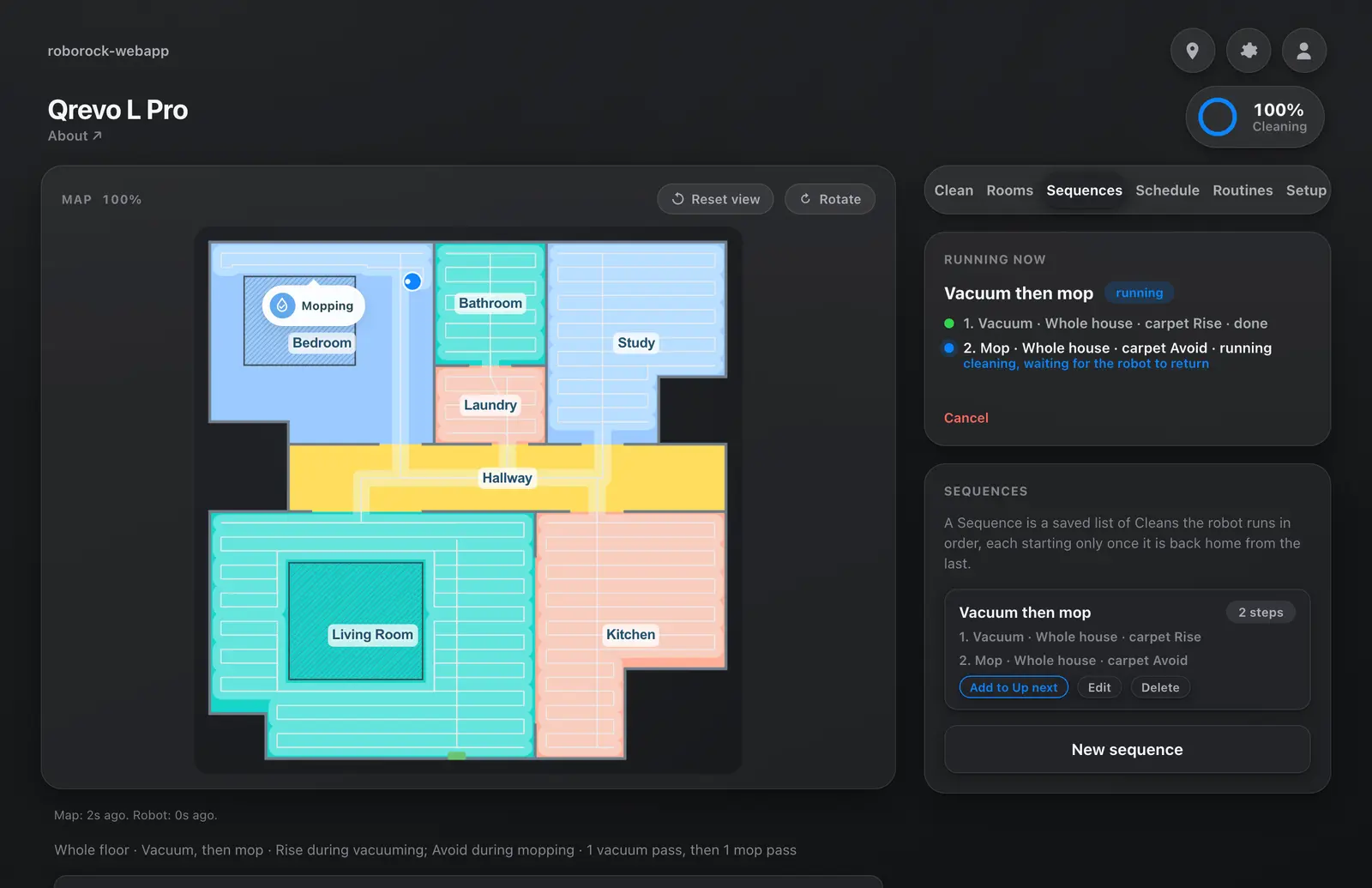Click the '2 steps' badge

point(1261,612)
